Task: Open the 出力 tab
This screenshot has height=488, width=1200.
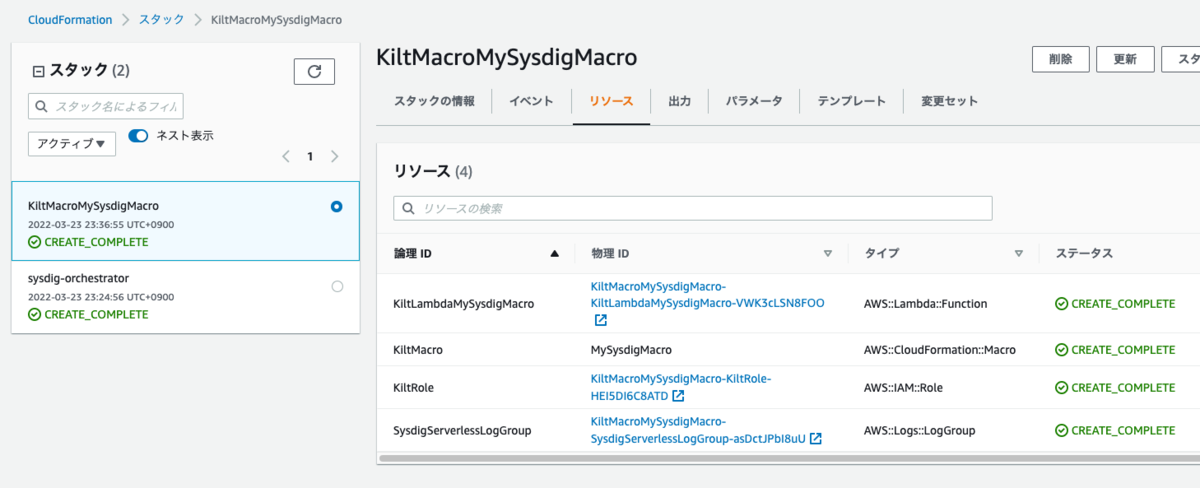Action: pos(679,101)
